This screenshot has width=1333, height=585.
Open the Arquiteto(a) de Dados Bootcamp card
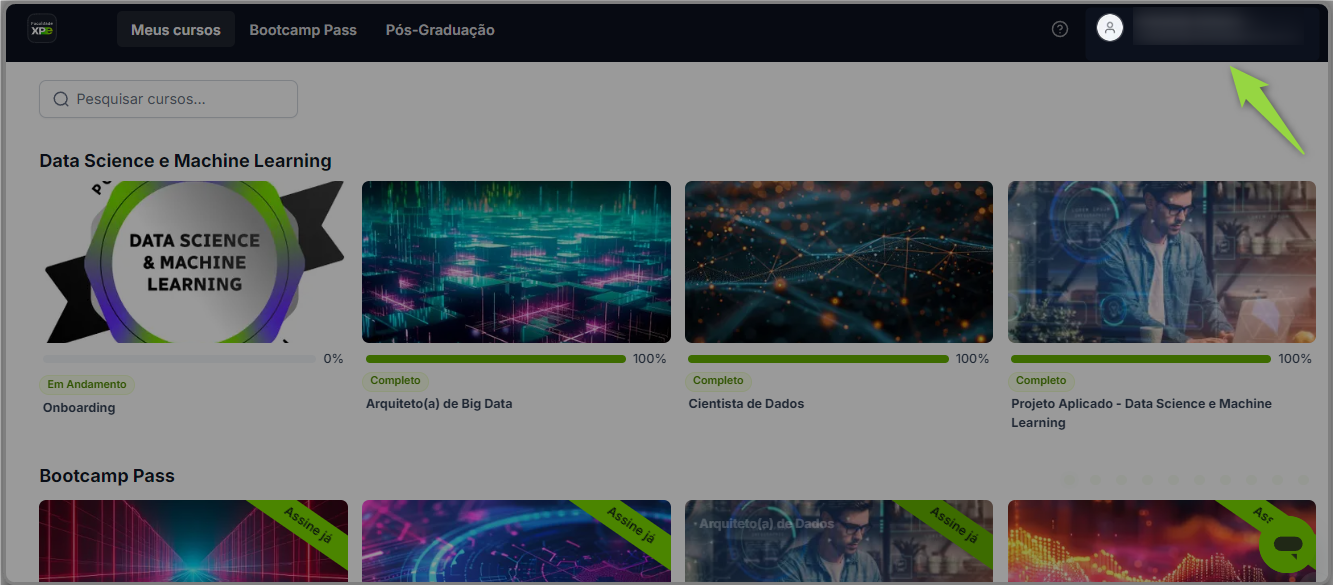tap(839, 541)
